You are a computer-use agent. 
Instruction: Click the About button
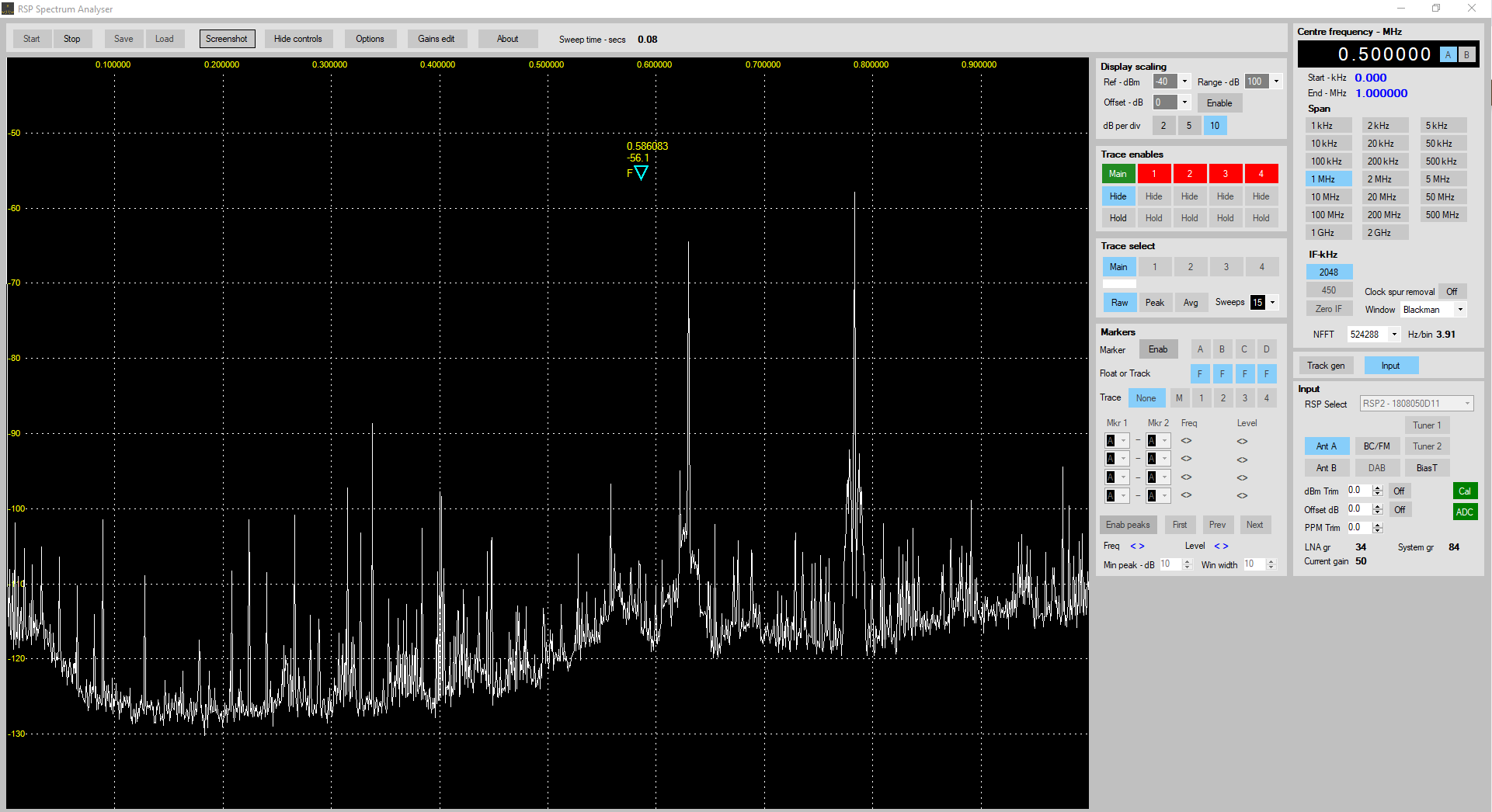(x=508, y=39)
